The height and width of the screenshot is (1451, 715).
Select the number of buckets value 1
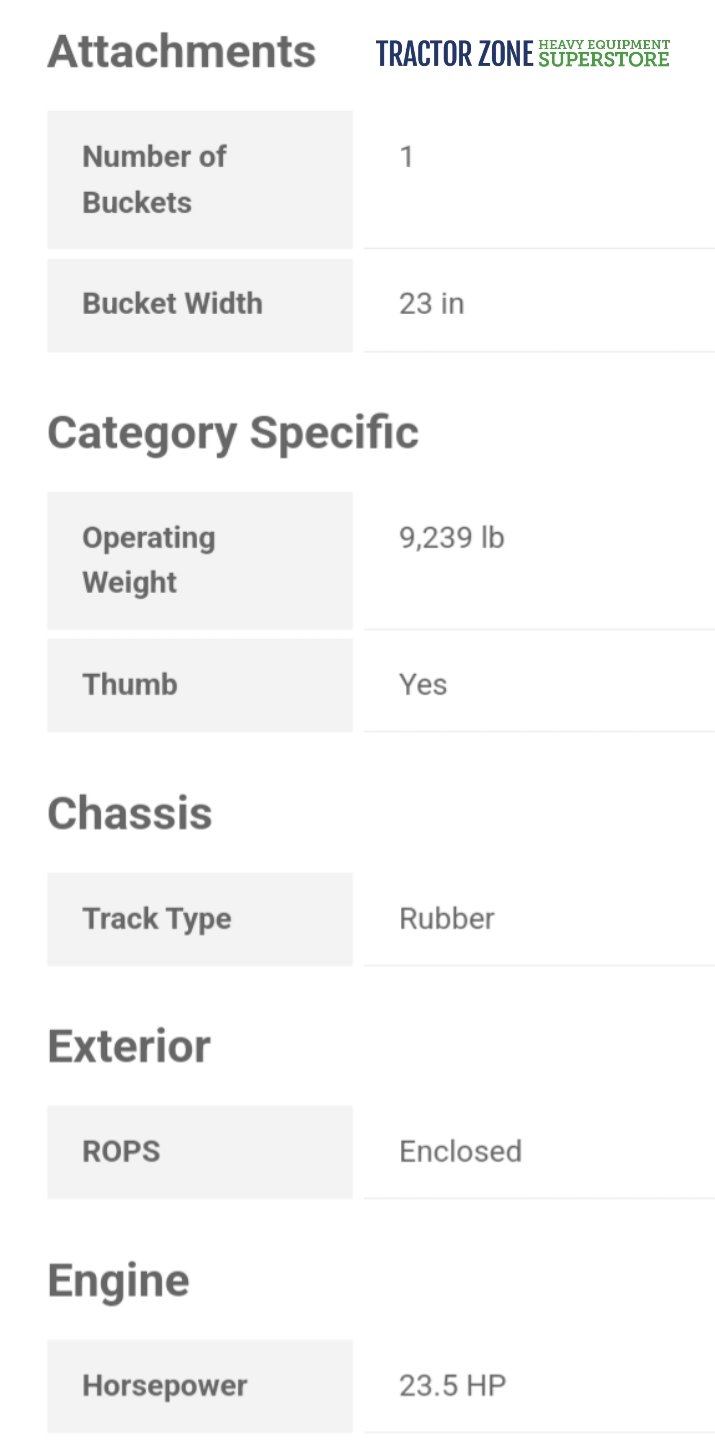click(407, 157)
